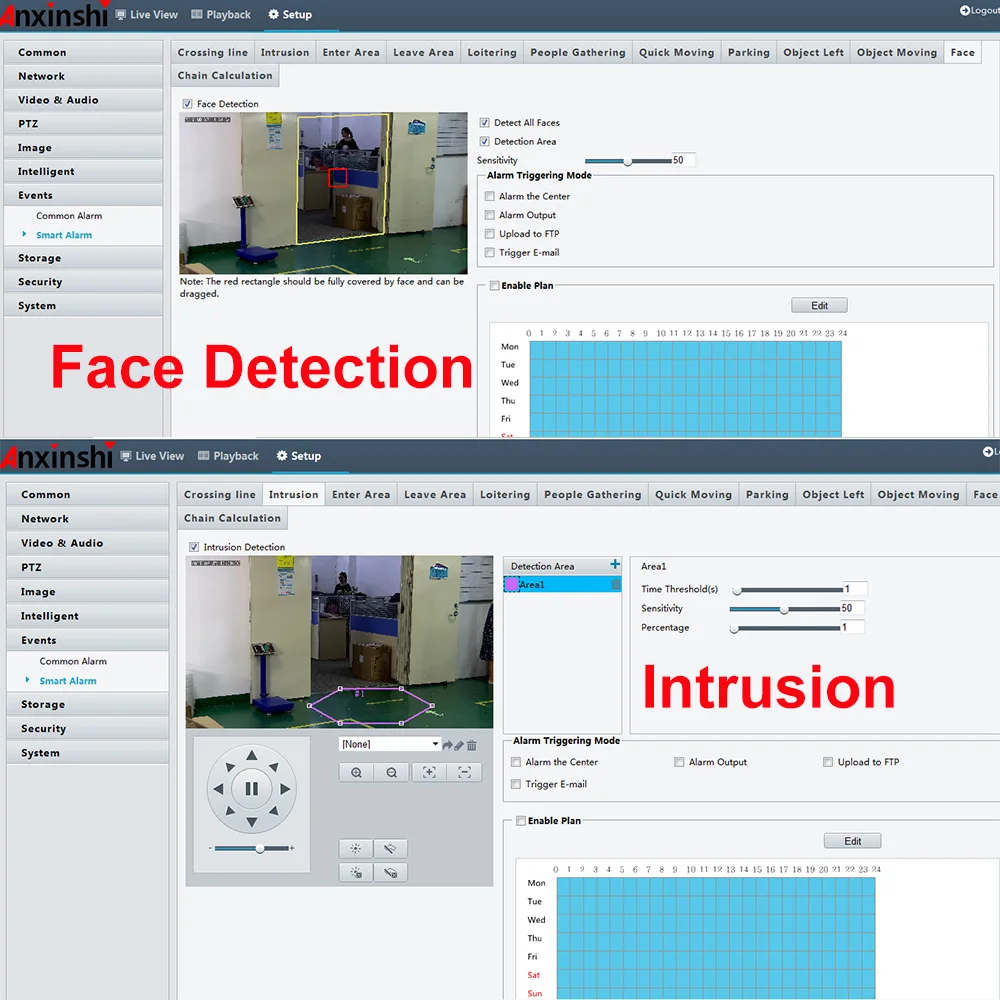The height and width of the screenshot is (1000, 1000).
Task: Open Crossing line tab on Face Detection page
Action: coord(212,52)
